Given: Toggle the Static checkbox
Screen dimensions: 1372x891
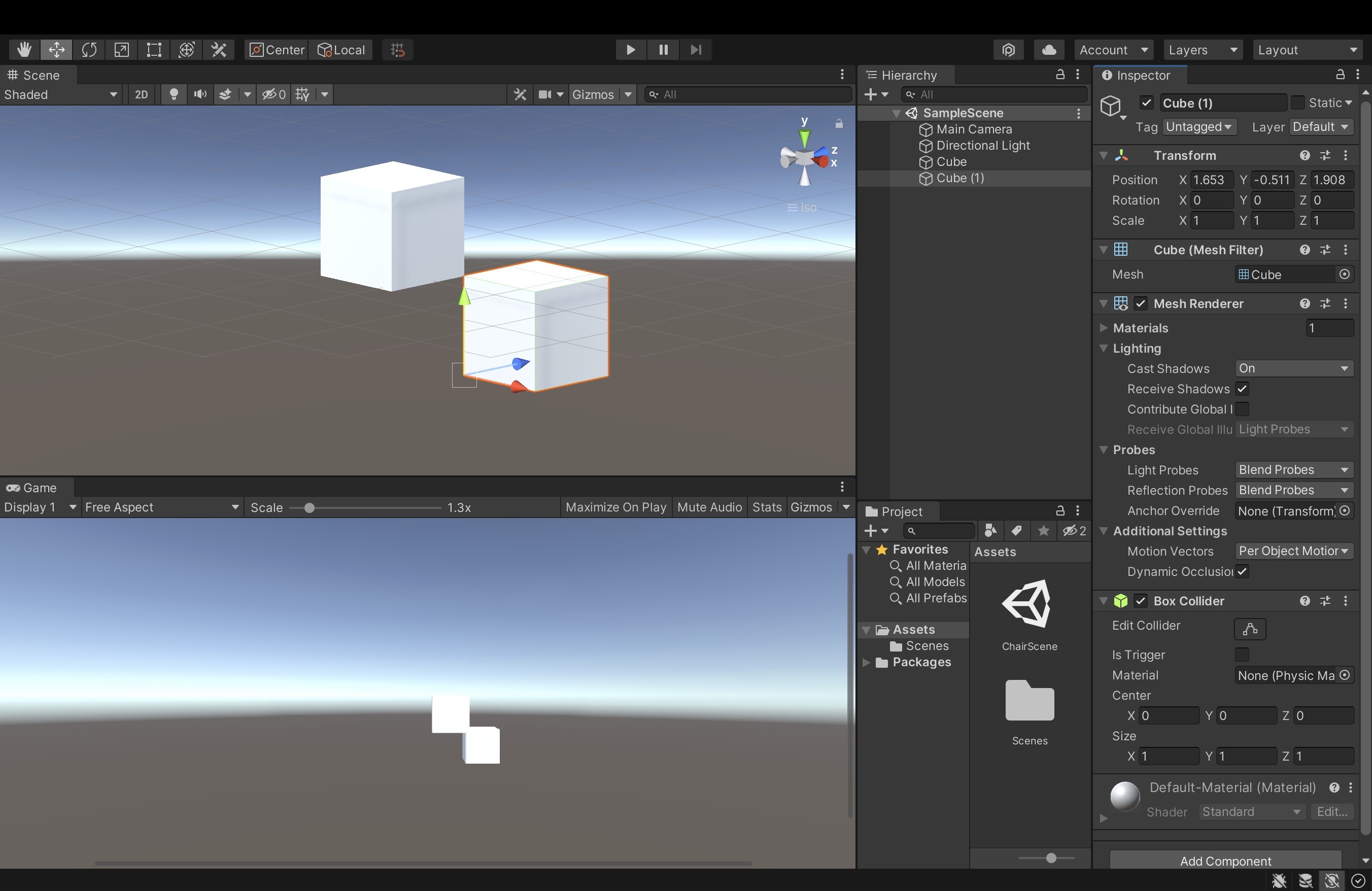Looking at the screenshot, I should pyautogui.click(x=1297, y=102).
